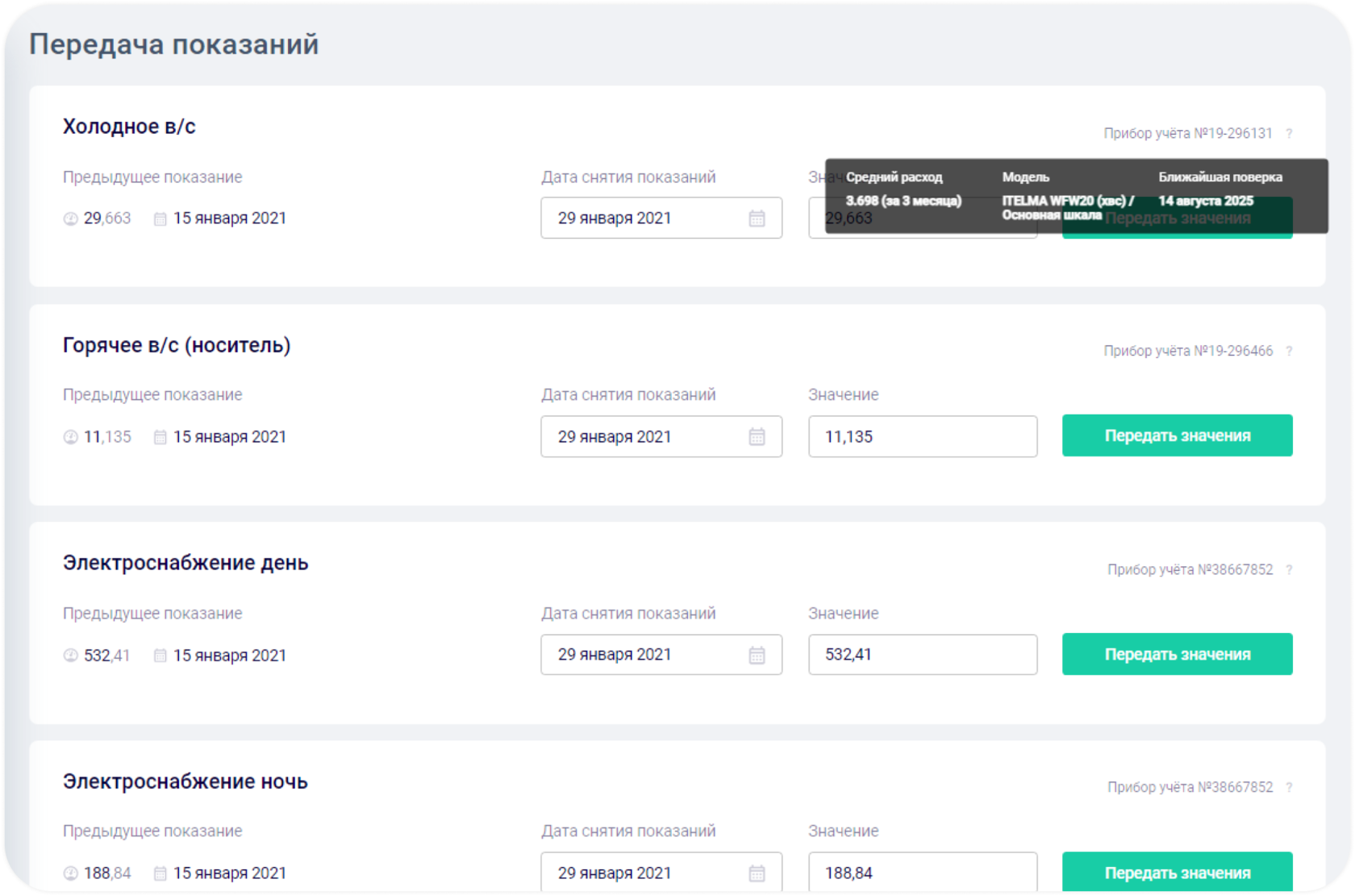Click the previous reading value 188,84

(107, 873)
